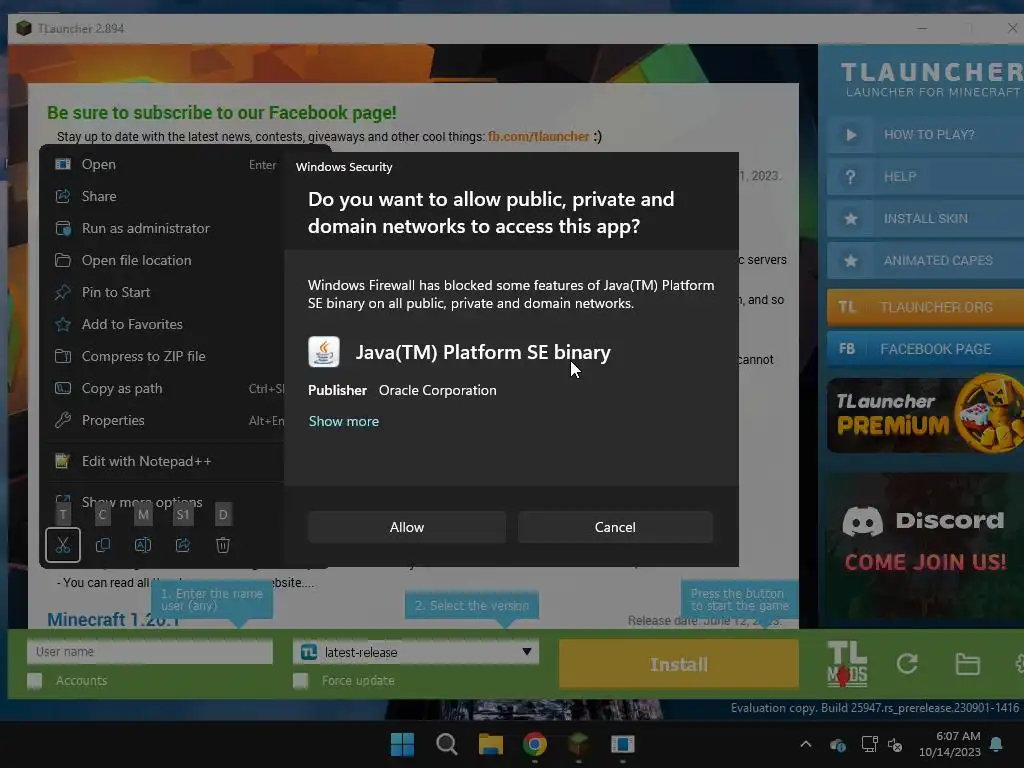
Task: Click the HELP question mark icon
Action: (851, 177)
